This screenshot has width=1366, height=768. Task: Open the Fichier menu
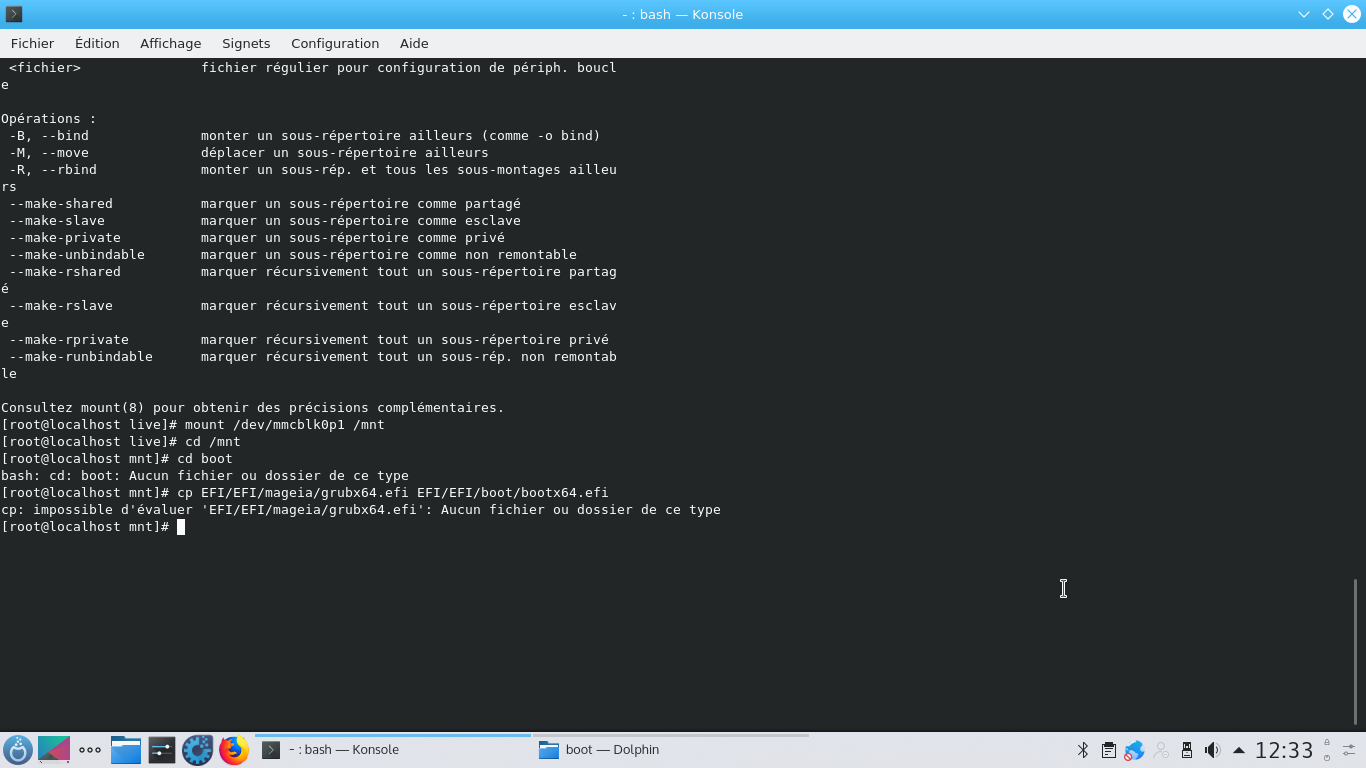[x=32, y=43]
